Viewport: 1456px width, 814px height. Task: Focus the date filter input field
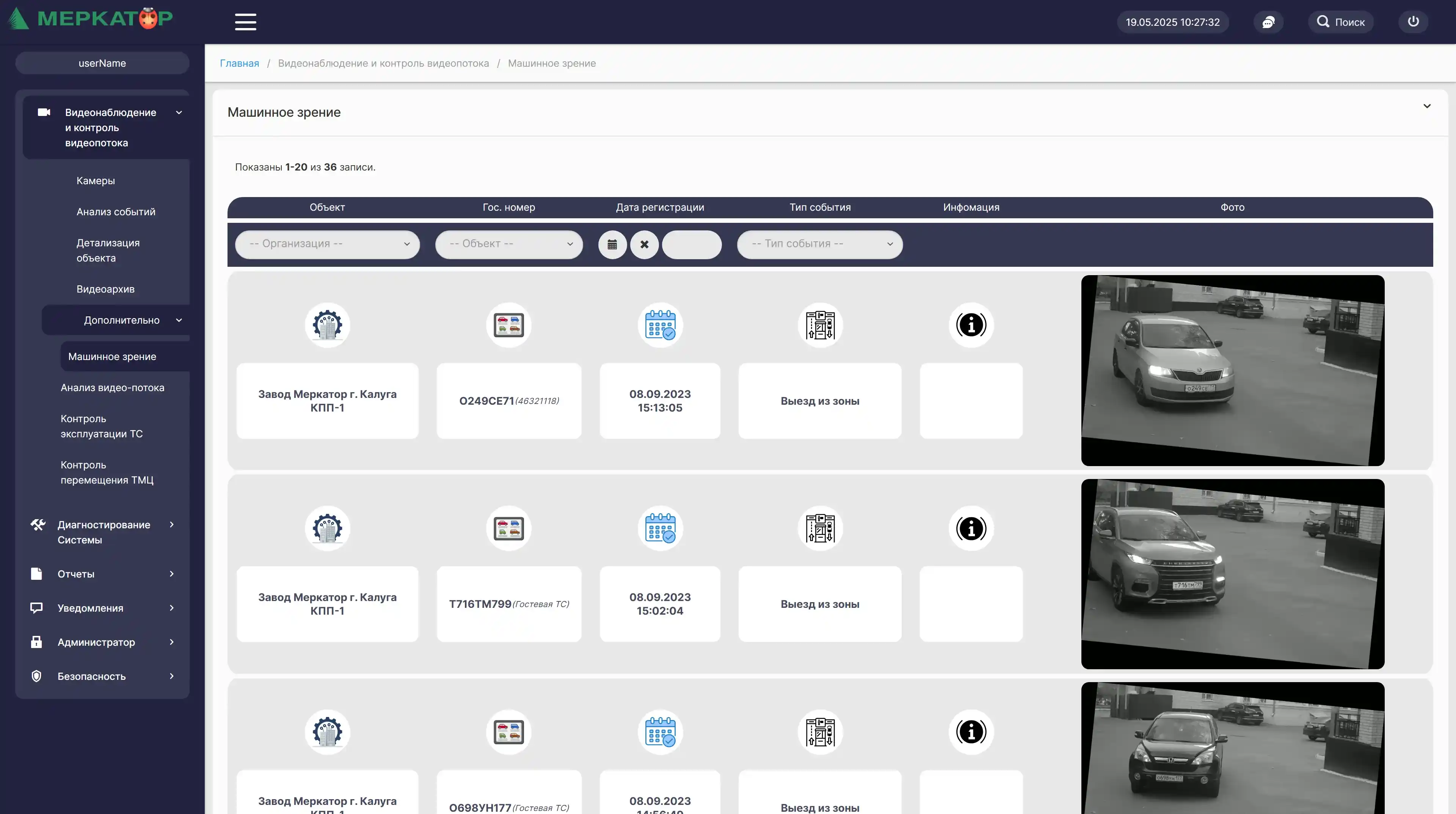click(692, 244)
